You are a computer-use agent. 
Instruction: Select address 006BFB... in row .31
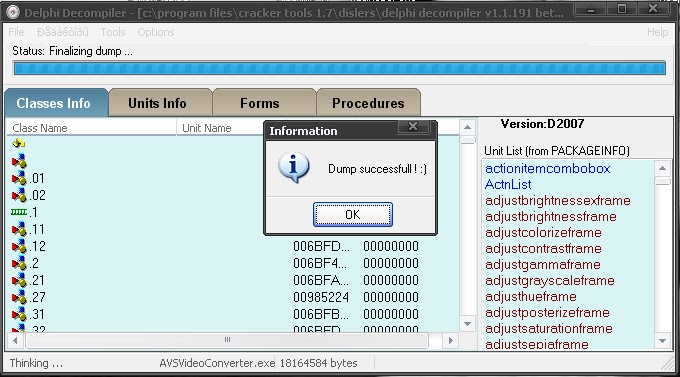click(321, 314)
